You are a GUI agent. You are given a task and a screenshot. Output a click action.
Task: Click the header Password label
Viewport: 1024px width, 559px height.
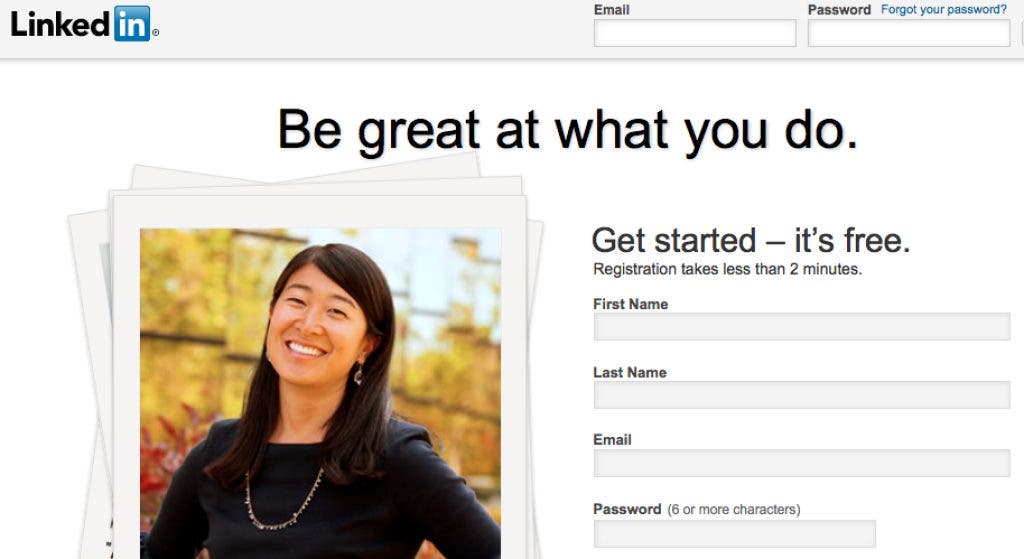tap(839, 10)
